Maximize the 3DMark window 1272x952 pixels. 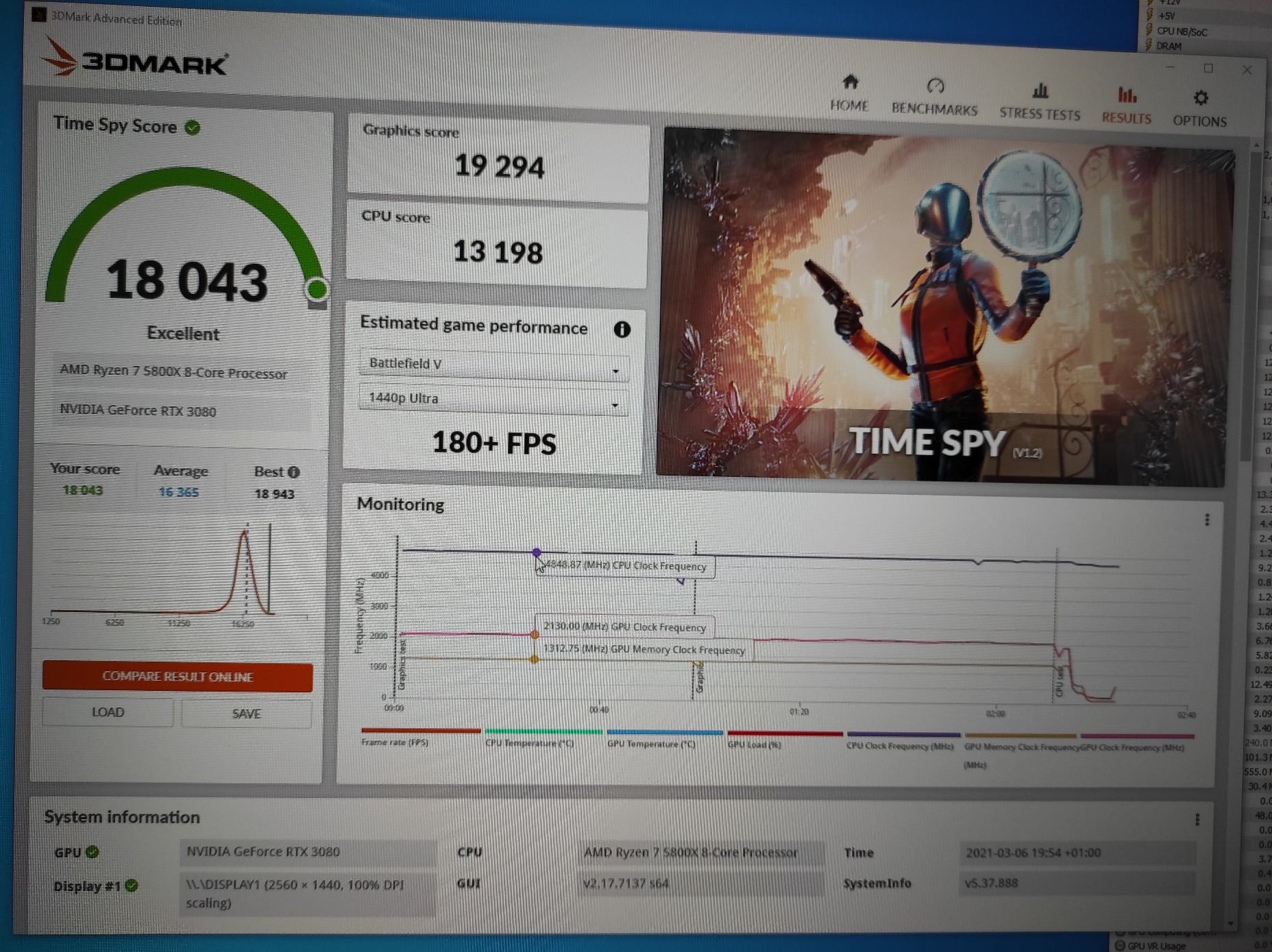[x=1208, y=68]
